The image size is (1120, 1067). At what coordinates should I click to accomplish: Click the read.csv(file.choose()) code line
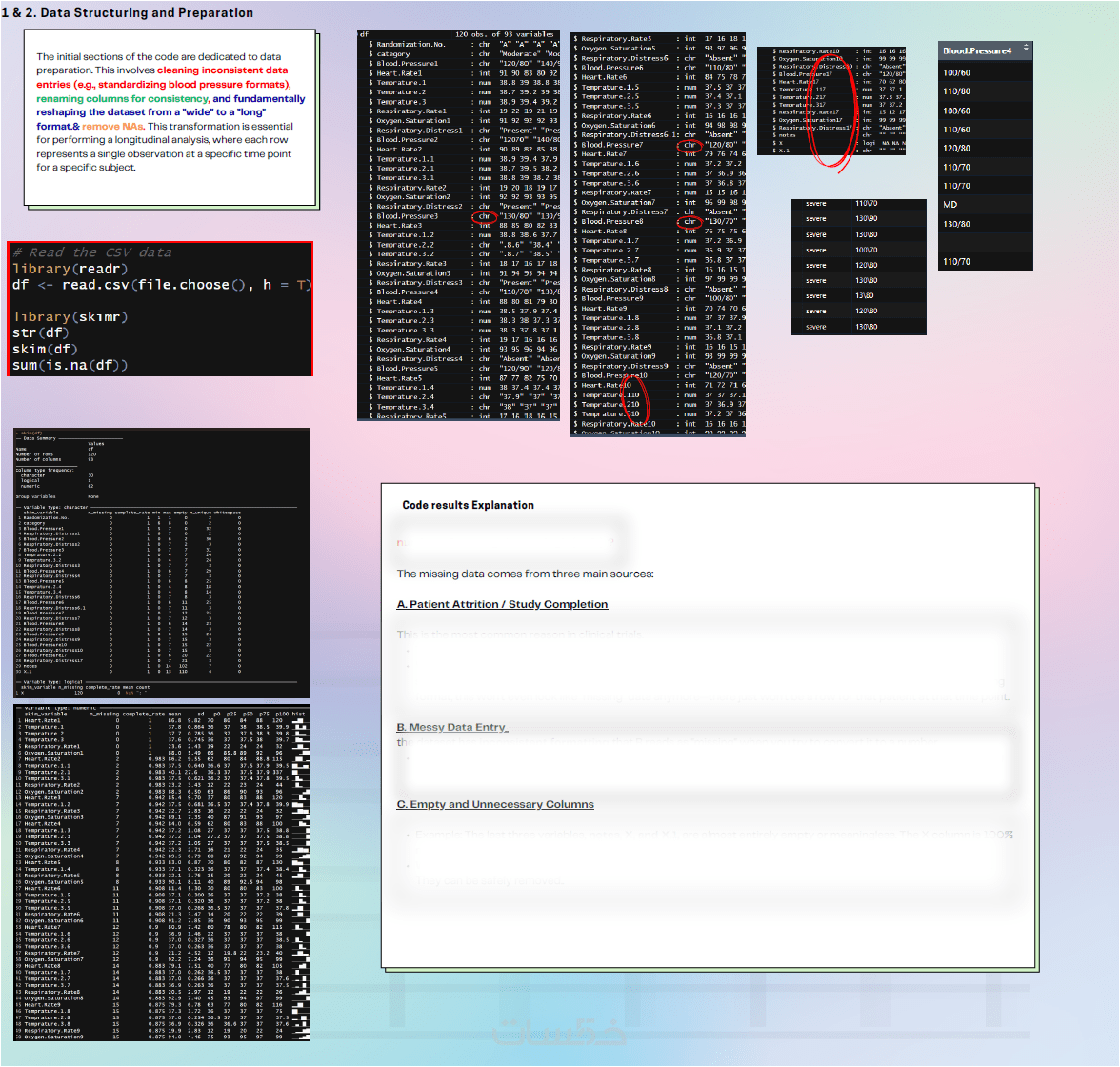click(162, 285)
